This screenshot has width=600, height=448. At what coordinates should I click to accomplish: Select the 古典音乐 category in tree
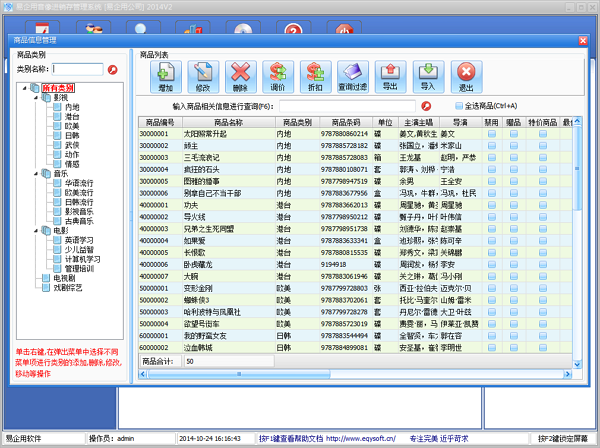[79, 221]
